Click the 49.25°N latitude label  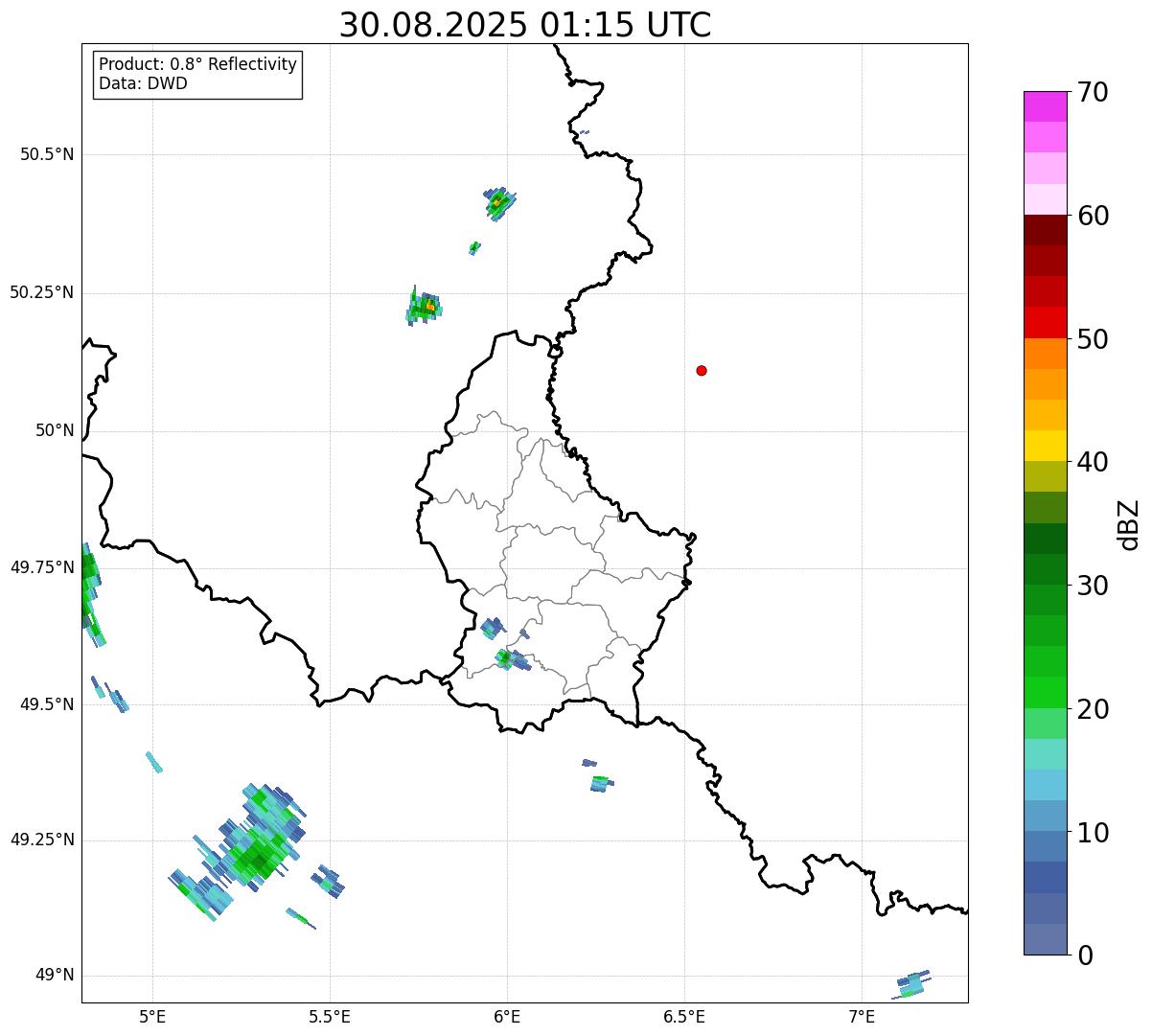pos(42,840)
